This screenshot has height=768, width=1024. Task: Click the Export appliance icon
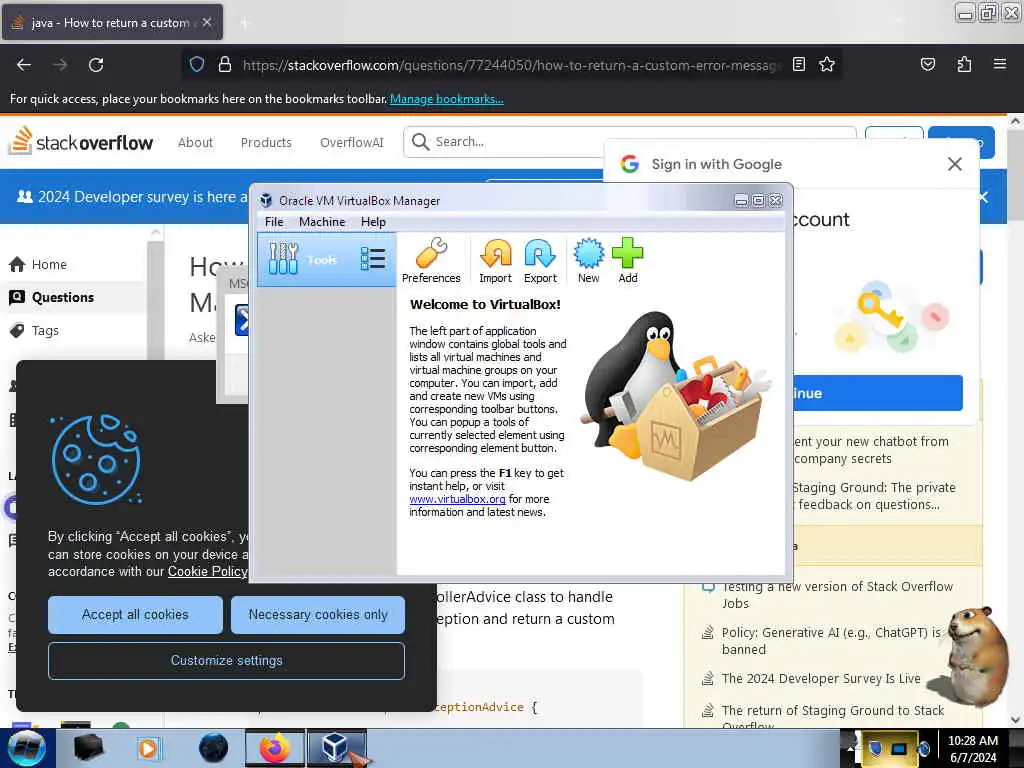[540, 261]
